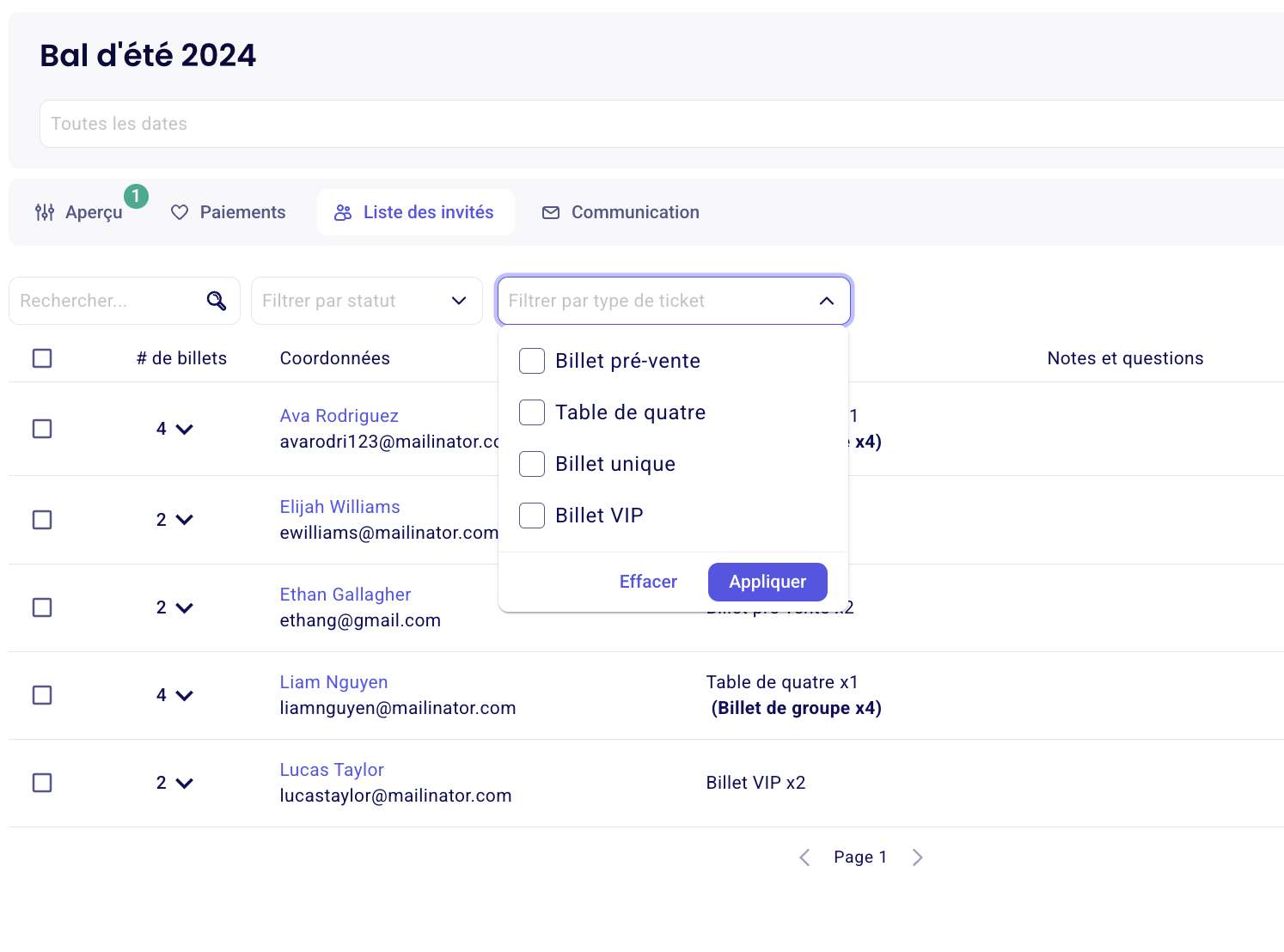Check the Billet pré-vente filter option
This screenshot has height=952, width=1284.
[x=532, y=361]
